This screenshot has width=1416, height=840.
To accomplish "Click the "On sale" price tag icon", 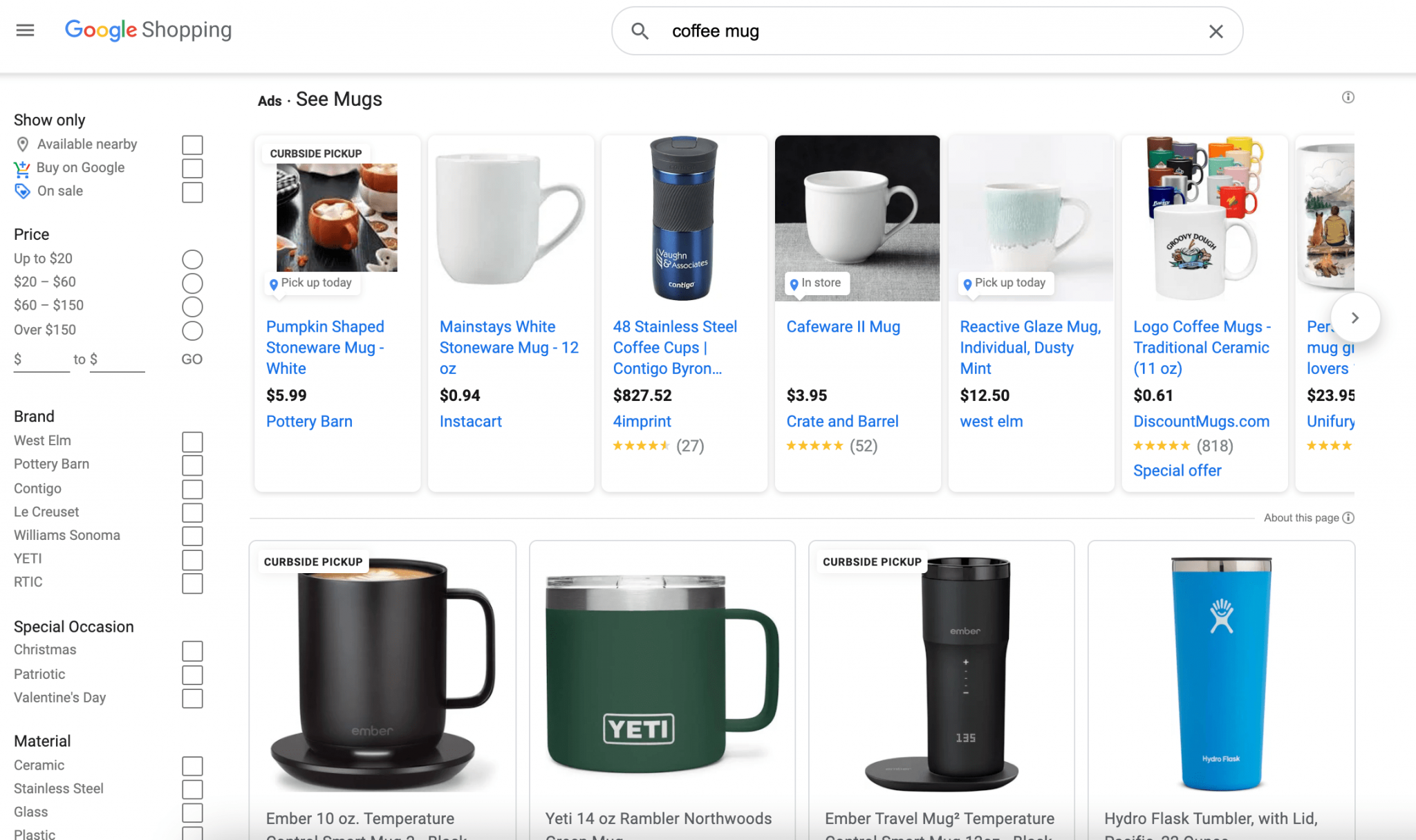I will point(21,191).
